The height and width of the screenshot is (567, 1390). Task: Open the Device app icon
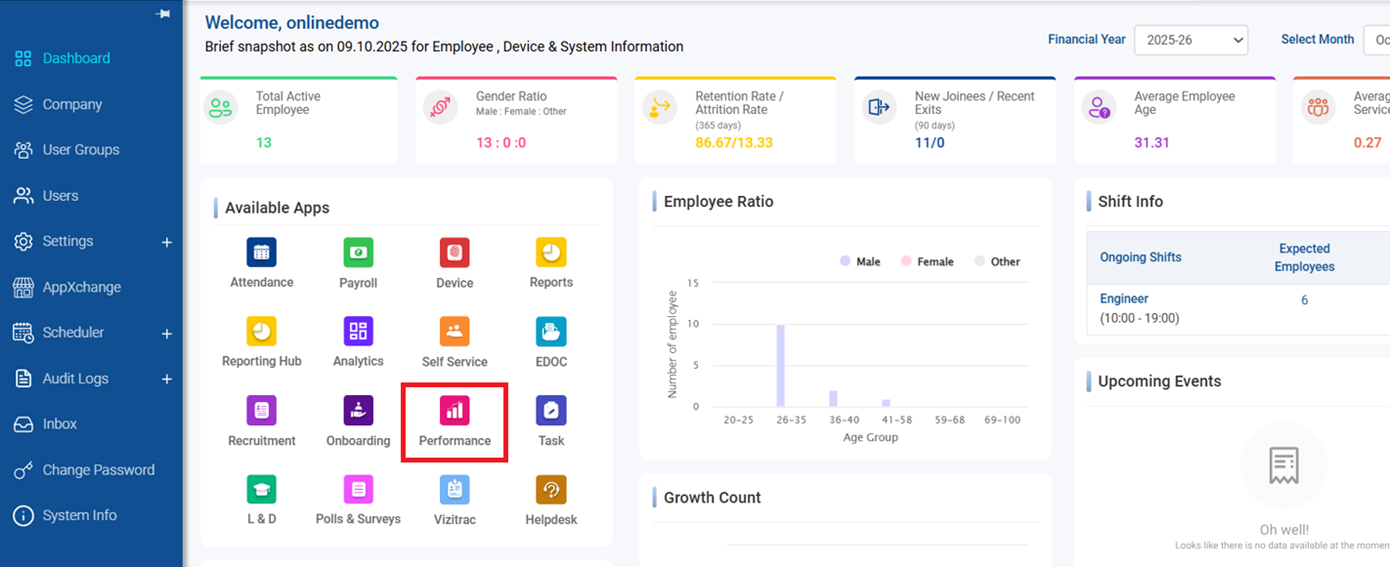(454, 252)
